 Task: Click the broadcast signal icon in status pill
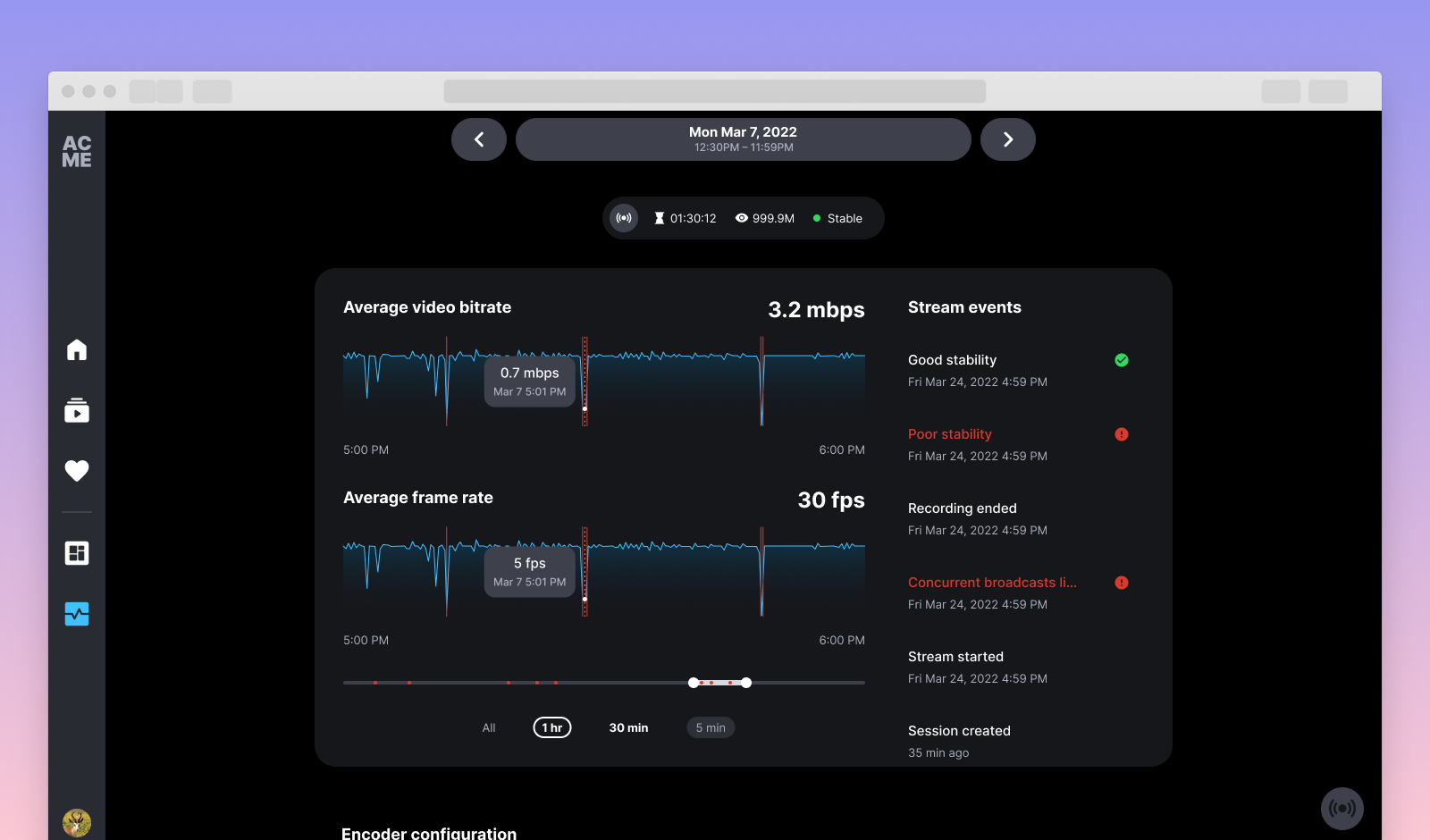624,218
